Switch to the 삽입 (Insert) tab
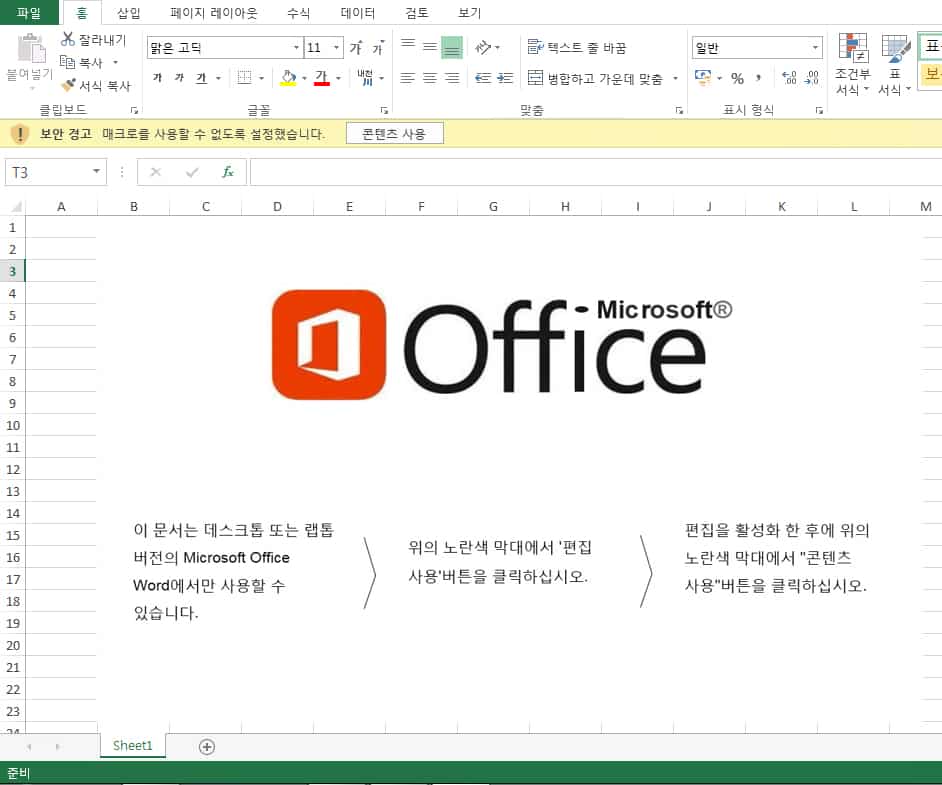Screen dimensions: 942x785 point(129,13)
